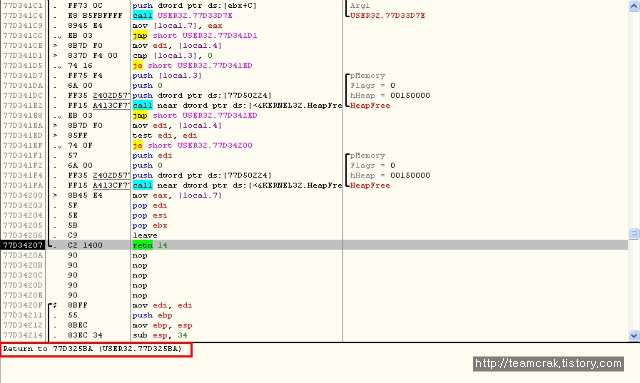This screenshot has width=640, height=383.
Task: Click hex bytes 'C2 1400' in hex column
Action: tap(85, 245)
